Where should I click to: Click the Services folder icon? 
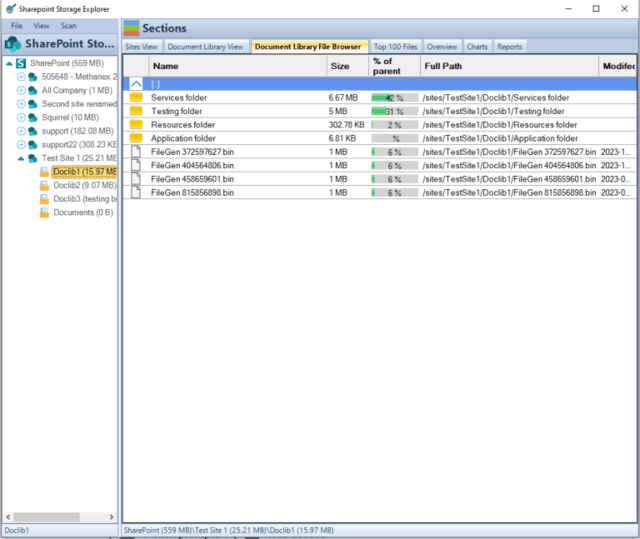[x=137, y=98]
